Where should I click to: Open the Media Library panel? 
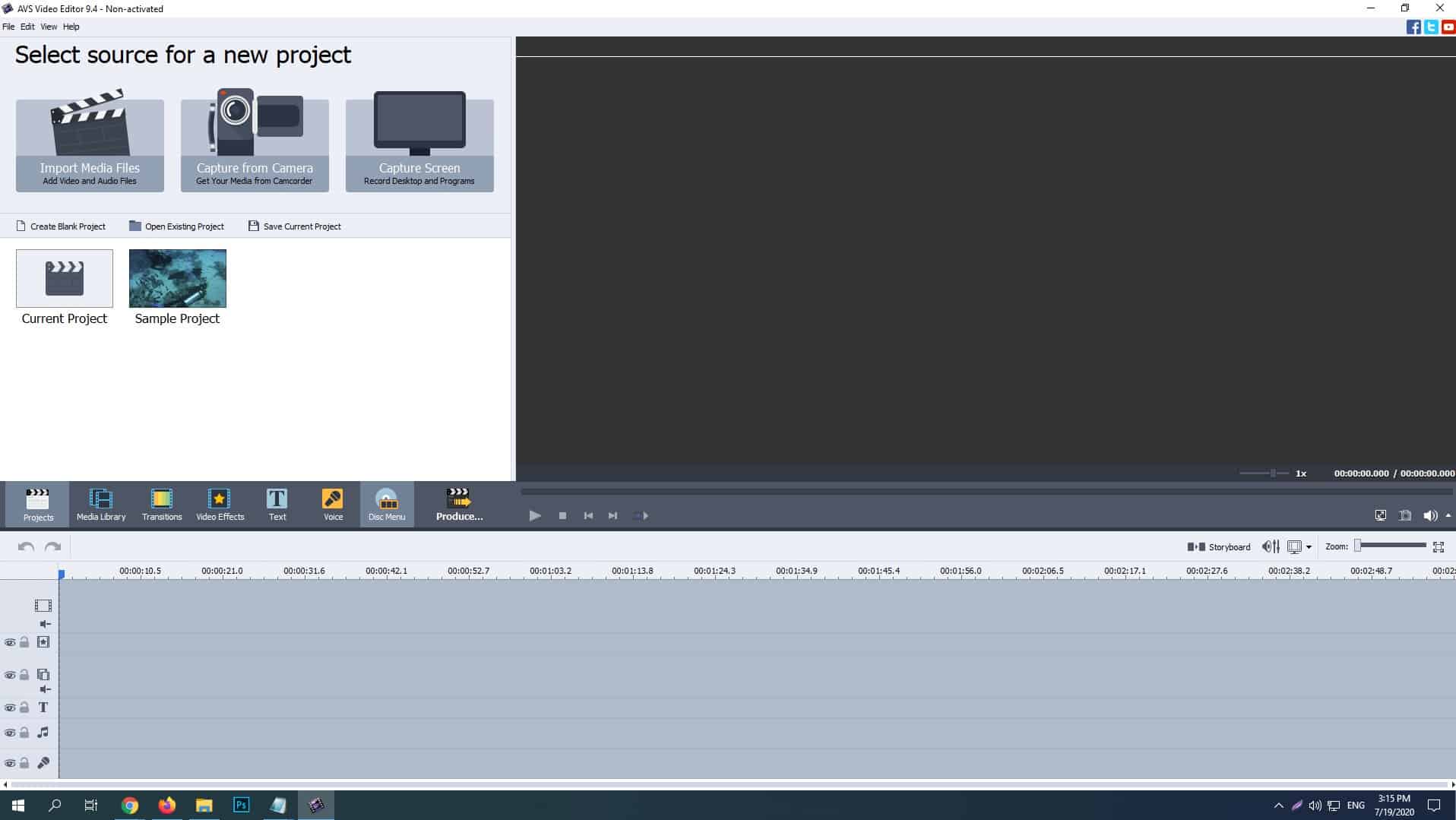point(101,504)
